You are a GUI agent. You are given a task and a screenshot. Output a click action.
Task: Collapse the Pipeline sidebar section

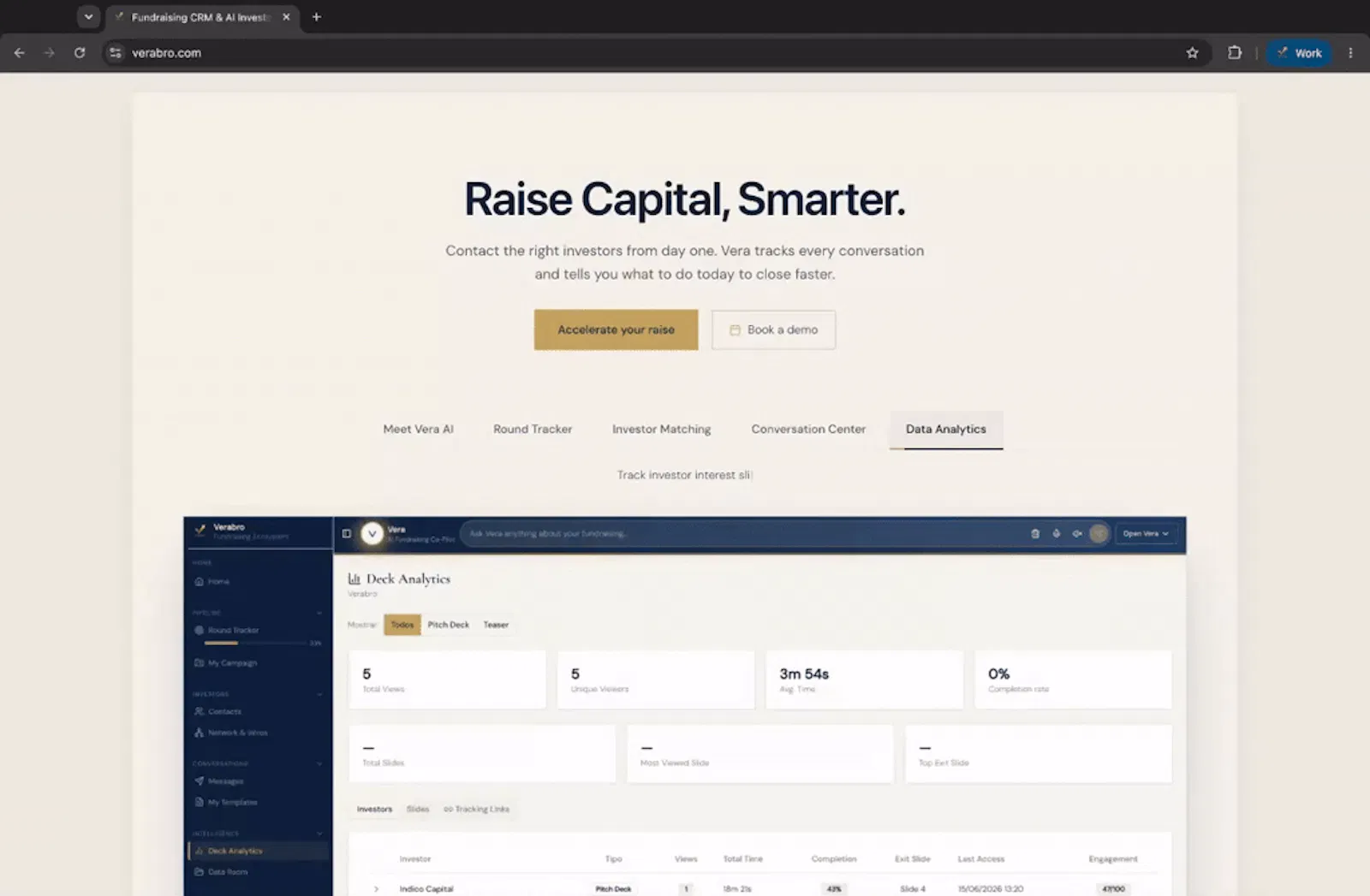(319, 613)
